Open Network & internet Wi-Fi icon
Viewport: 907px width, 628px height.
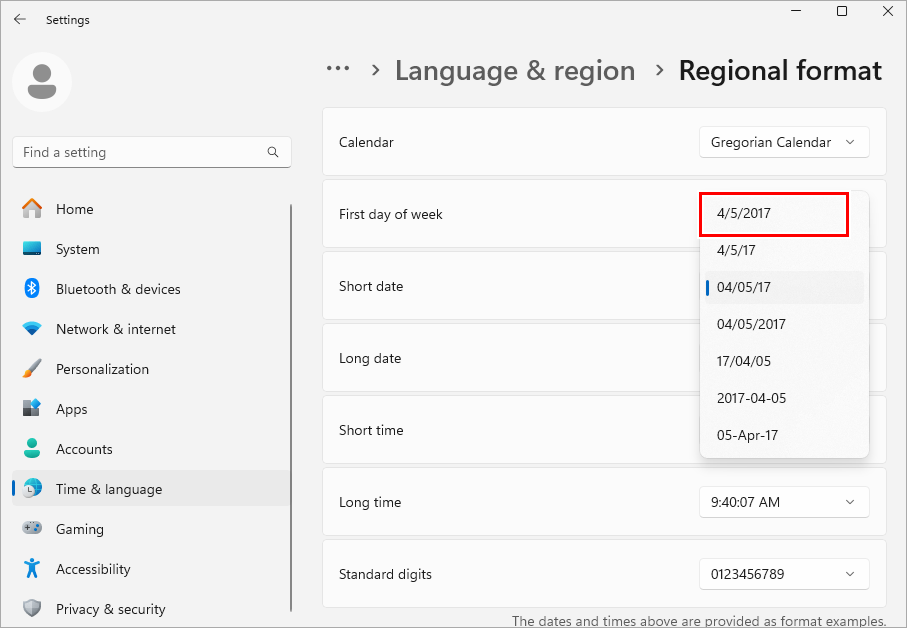(32, 329)
